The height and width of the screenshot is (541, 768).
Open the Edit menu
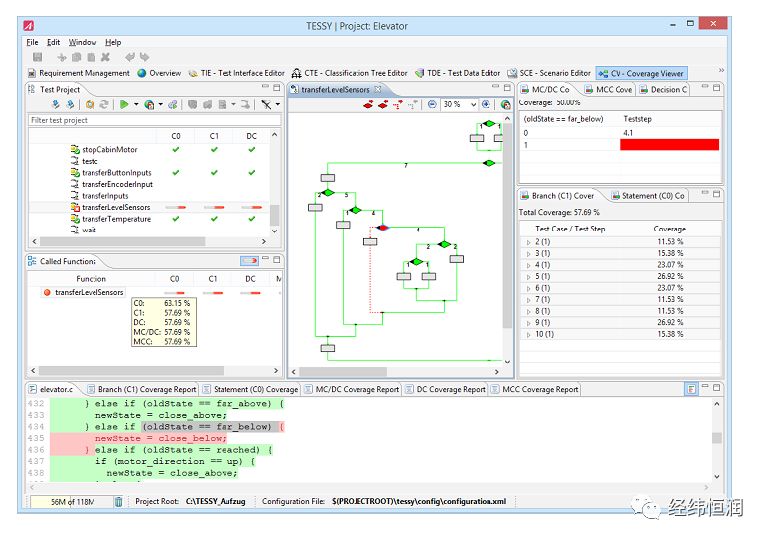pyautogui.click(x=53, y=43)
